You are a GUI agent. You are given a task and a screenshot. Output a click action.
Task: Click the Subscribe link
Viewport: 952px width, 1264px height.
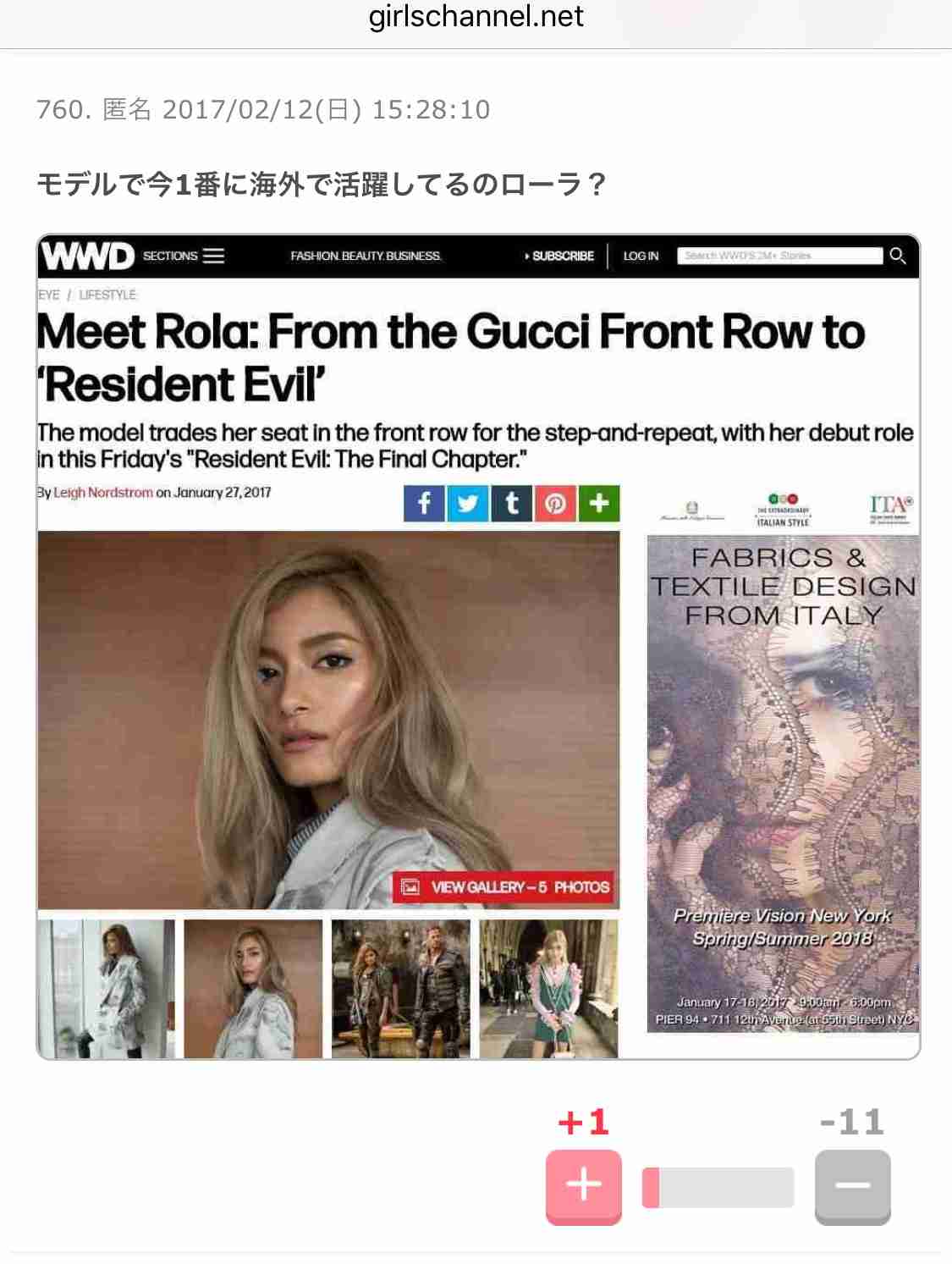(559, 256)
